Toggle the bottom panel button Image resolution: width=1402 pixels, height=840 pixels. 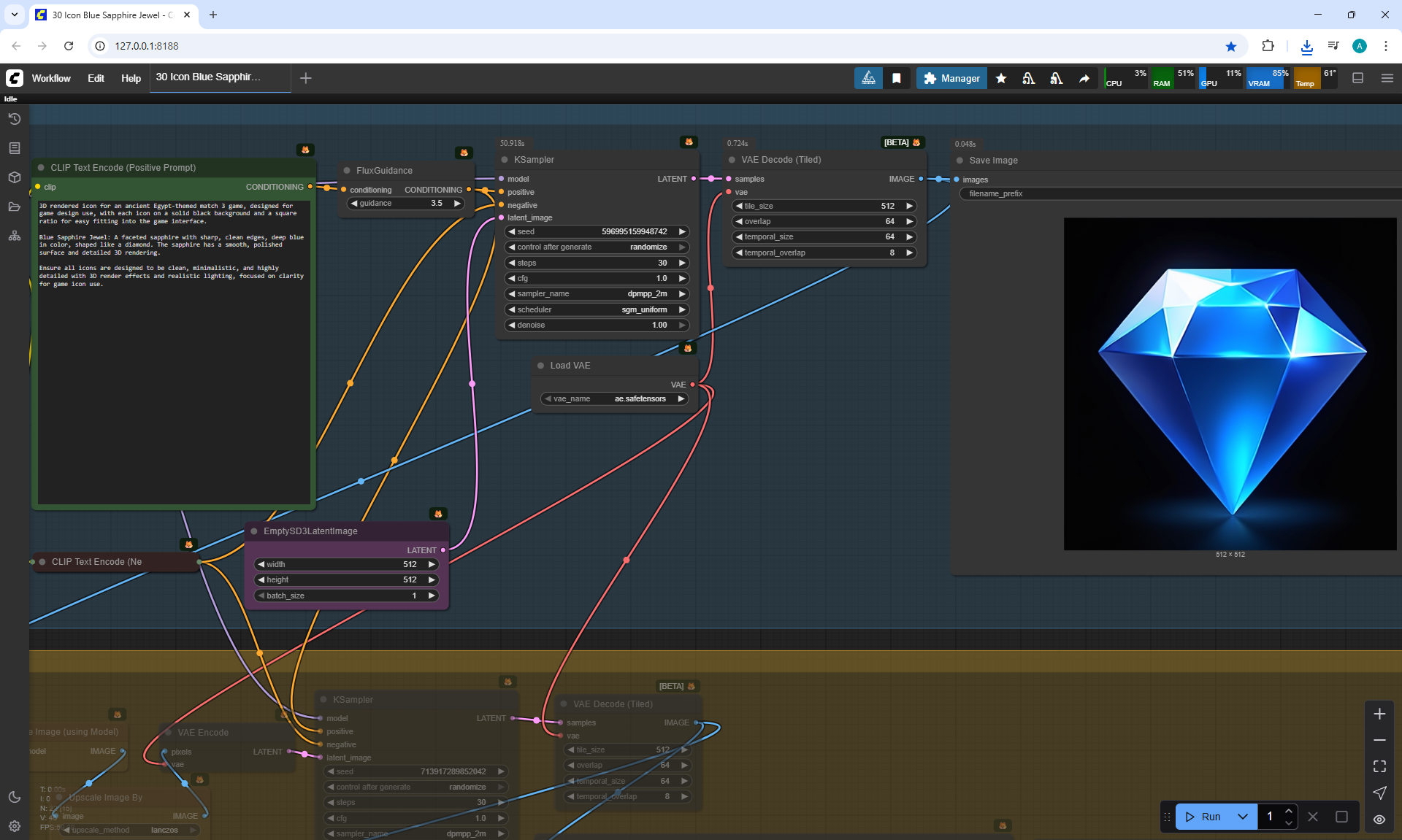tap(1358, 78)
